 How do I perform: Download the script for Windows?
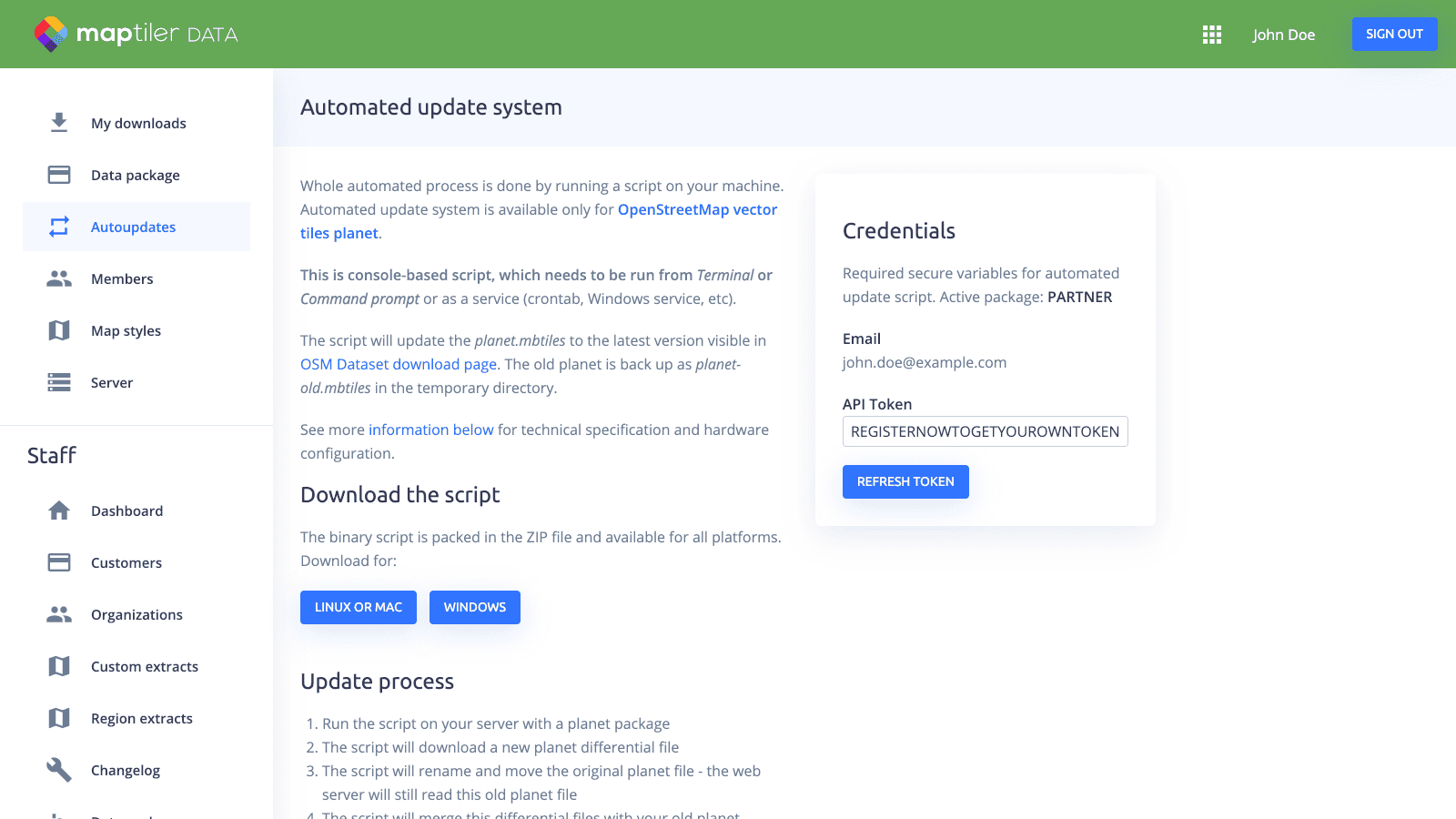click(474, 607)
